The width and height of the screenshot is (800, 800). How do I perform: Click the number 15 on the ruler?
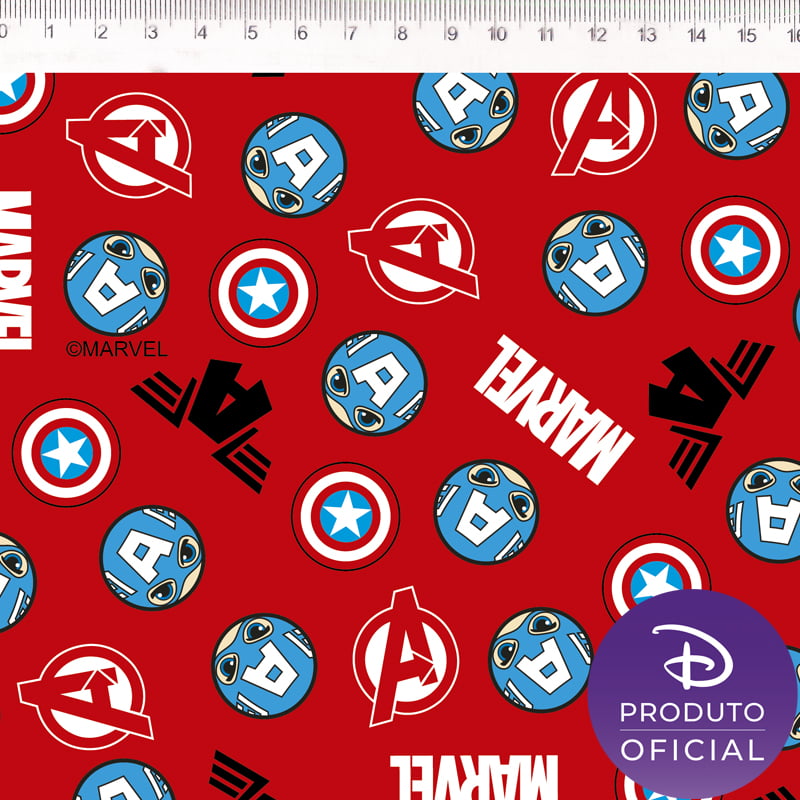[x=746, y=36]
